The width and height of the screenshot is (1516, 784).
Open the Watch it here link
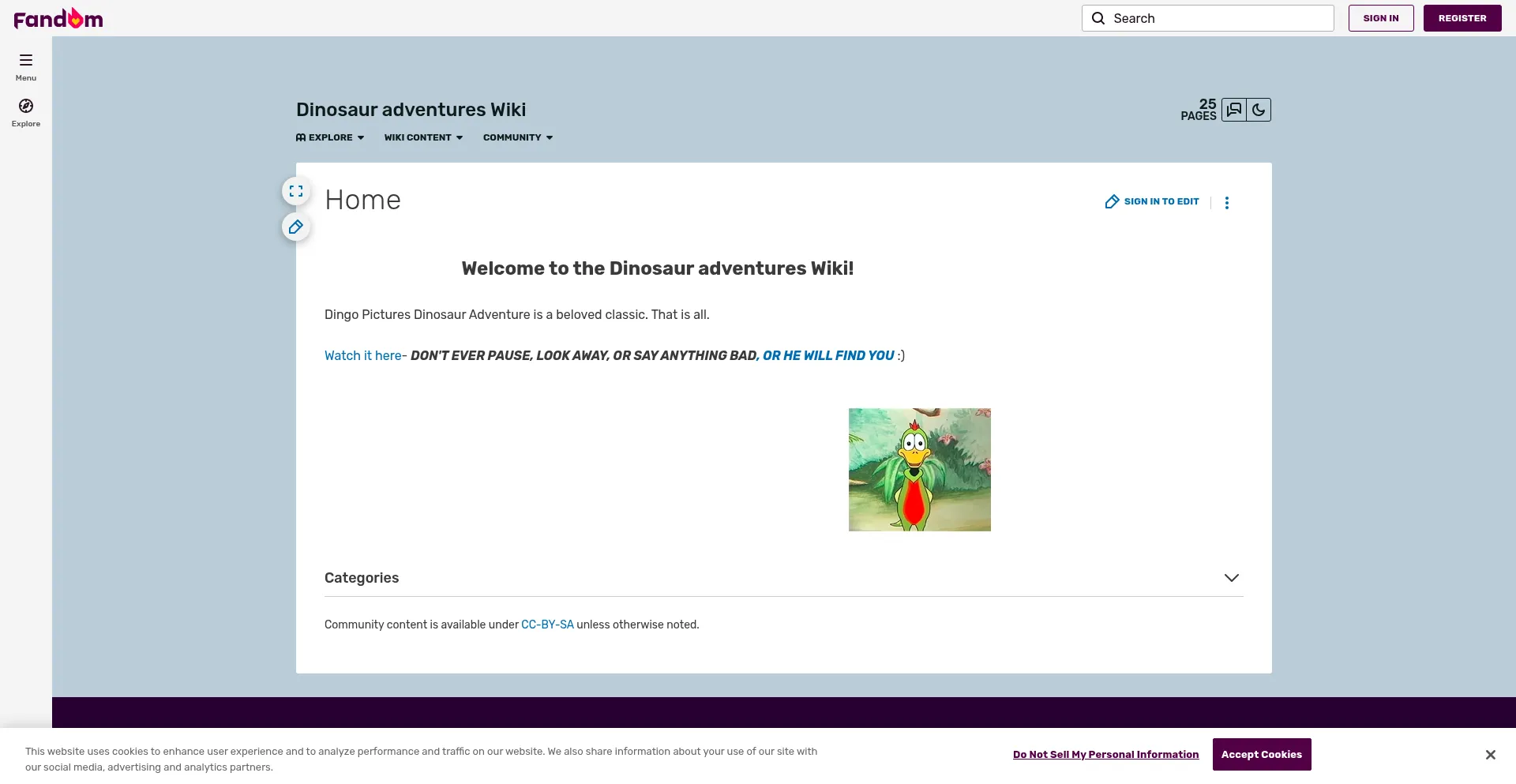tap(362, 356)
